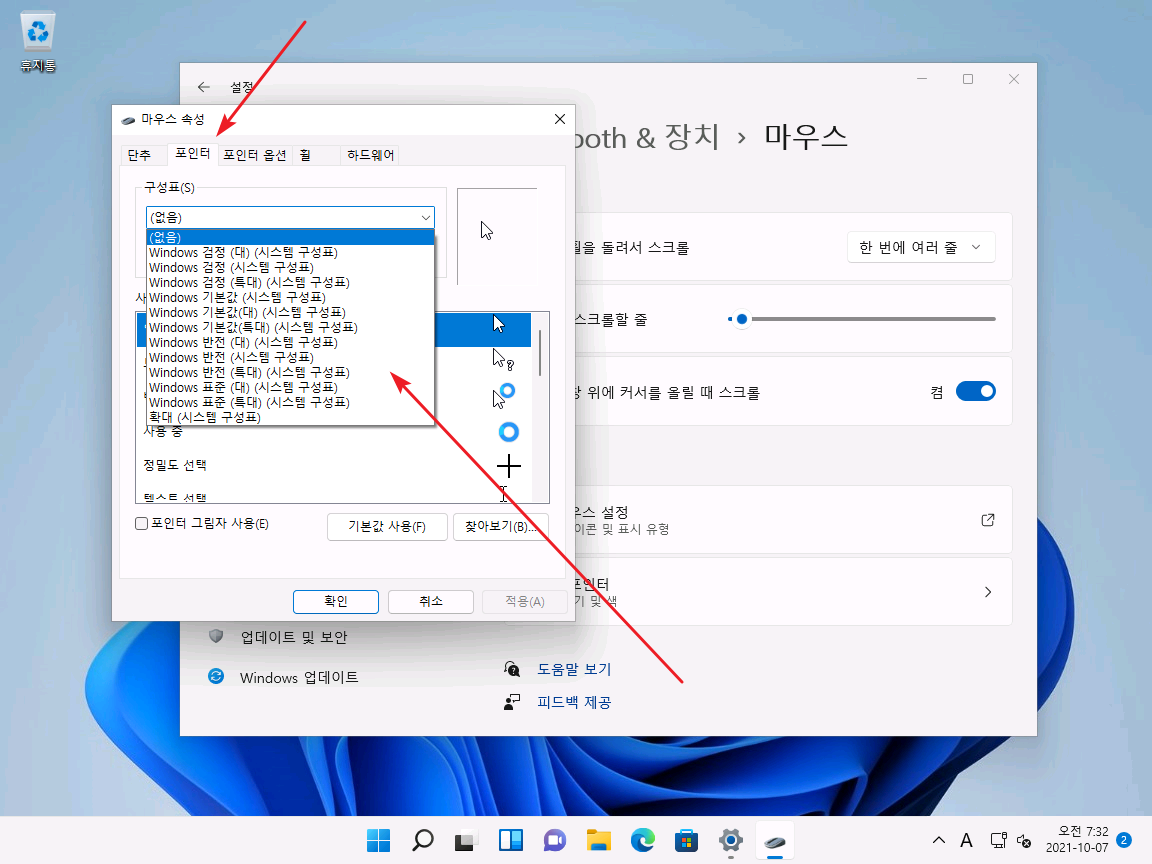Select the precision select crosshair cursor
The width and height of the screenshot is (1152, 864).
coord(508,466)
